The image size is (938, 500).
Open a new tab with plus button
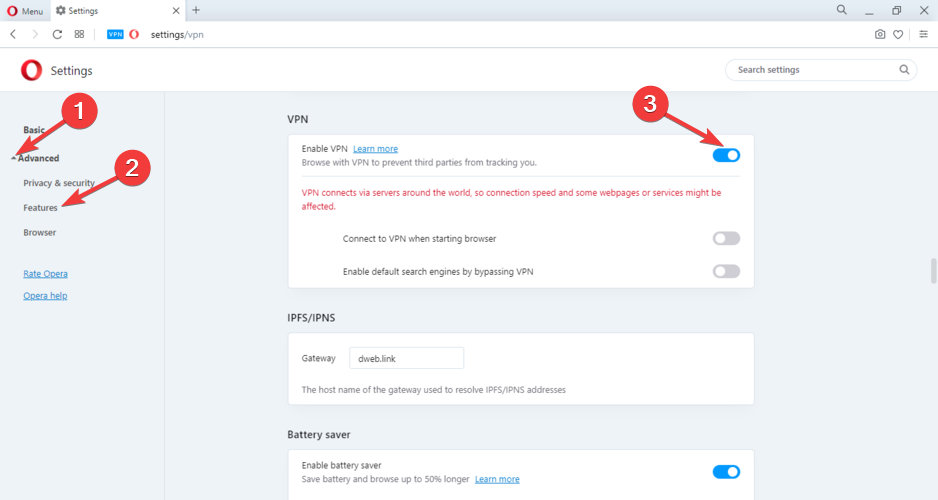pyautogui.click(x=196, y=10)
